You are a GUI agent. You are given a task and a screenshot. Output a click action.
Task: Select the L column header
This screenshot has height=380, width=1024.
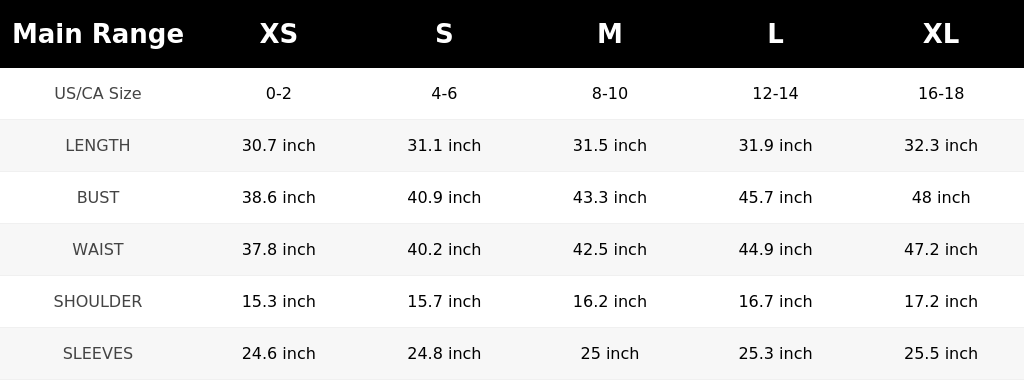tap(775, 34)
